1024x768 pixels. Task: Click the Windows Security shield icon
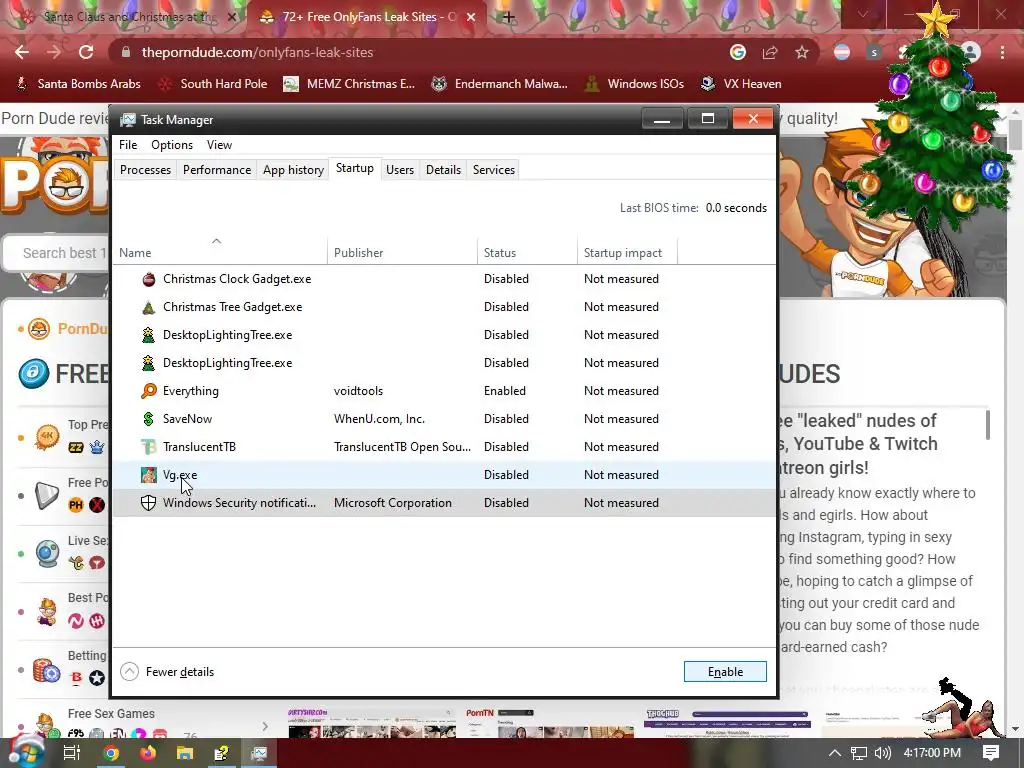pos(149,503)
